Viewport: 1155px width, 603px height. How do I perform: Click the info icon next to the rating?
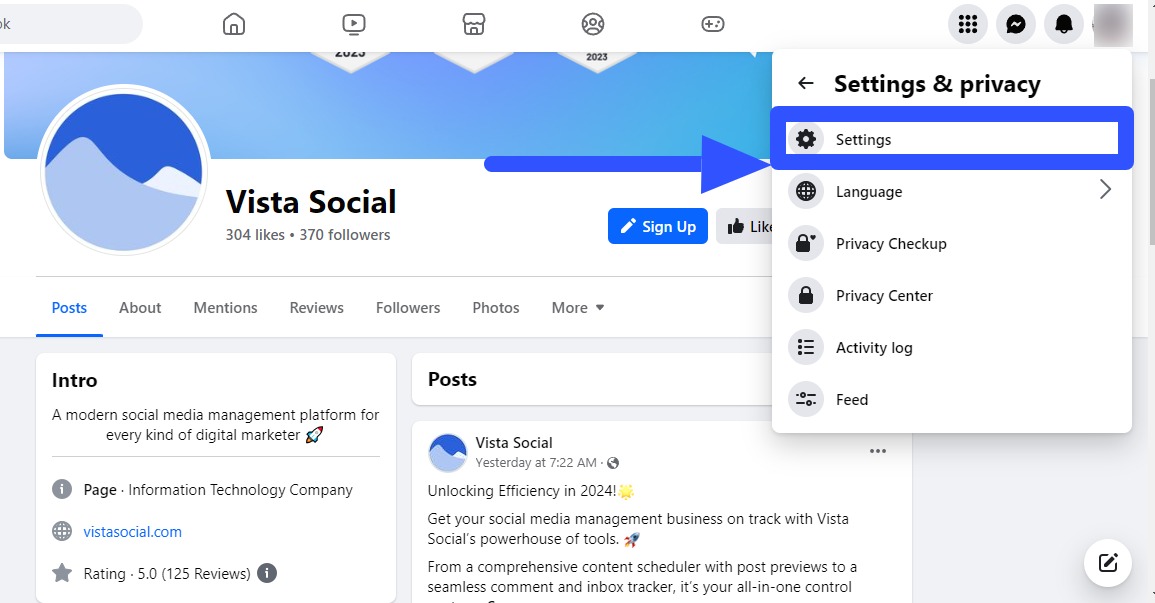point(265,573)
